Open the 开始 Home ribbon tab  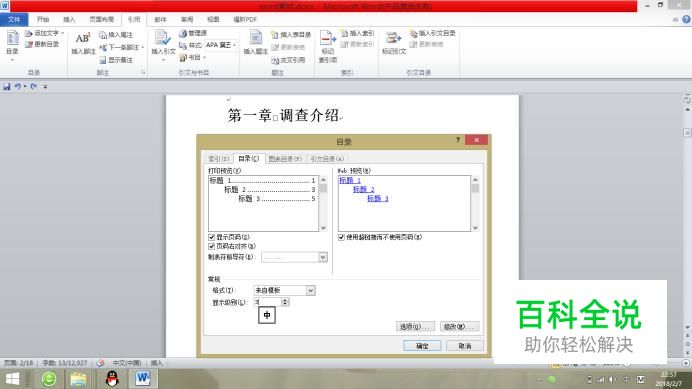43,19
